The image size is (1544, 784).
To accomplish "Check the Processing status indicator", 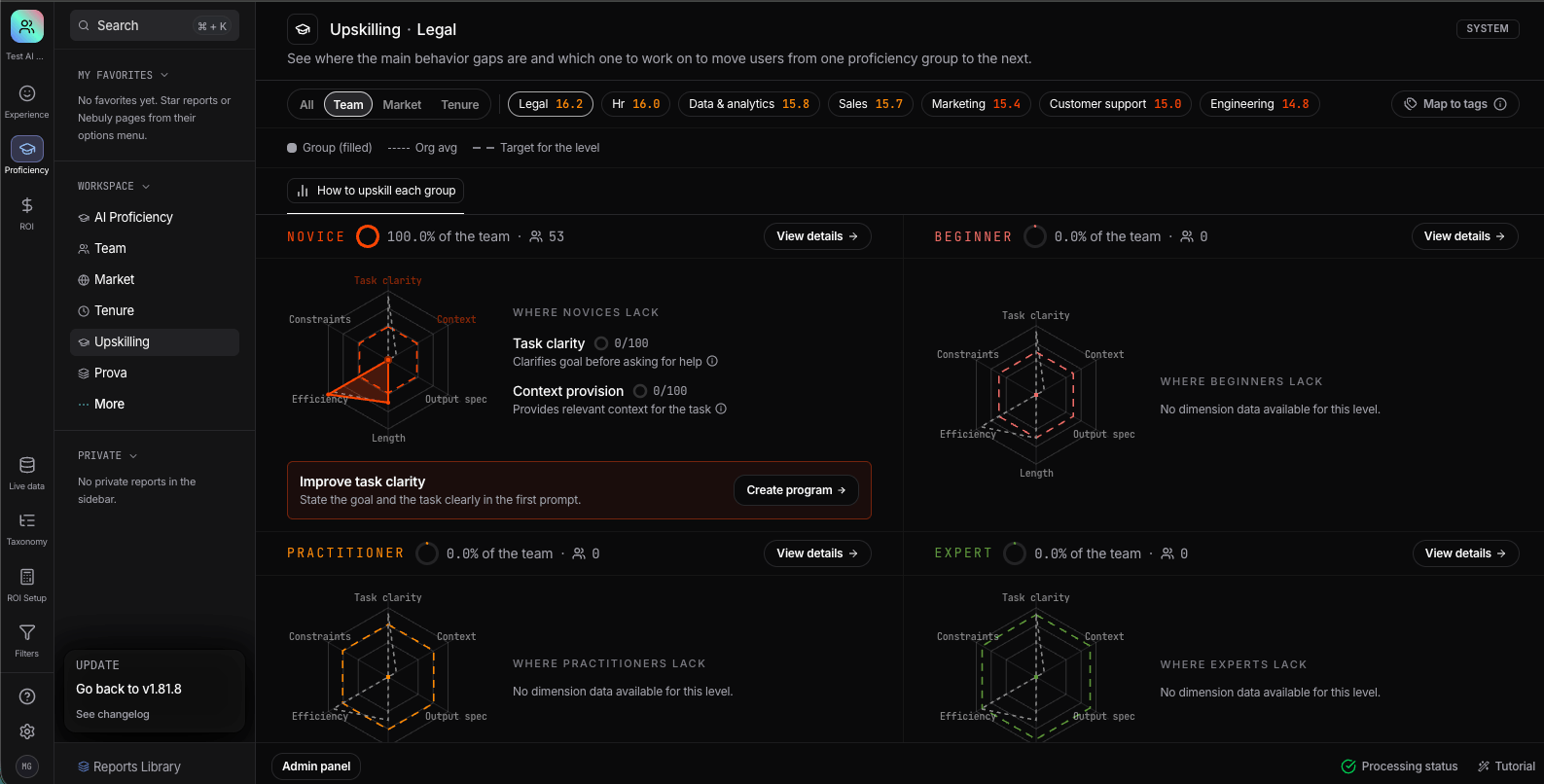I will pos(1399,766).
